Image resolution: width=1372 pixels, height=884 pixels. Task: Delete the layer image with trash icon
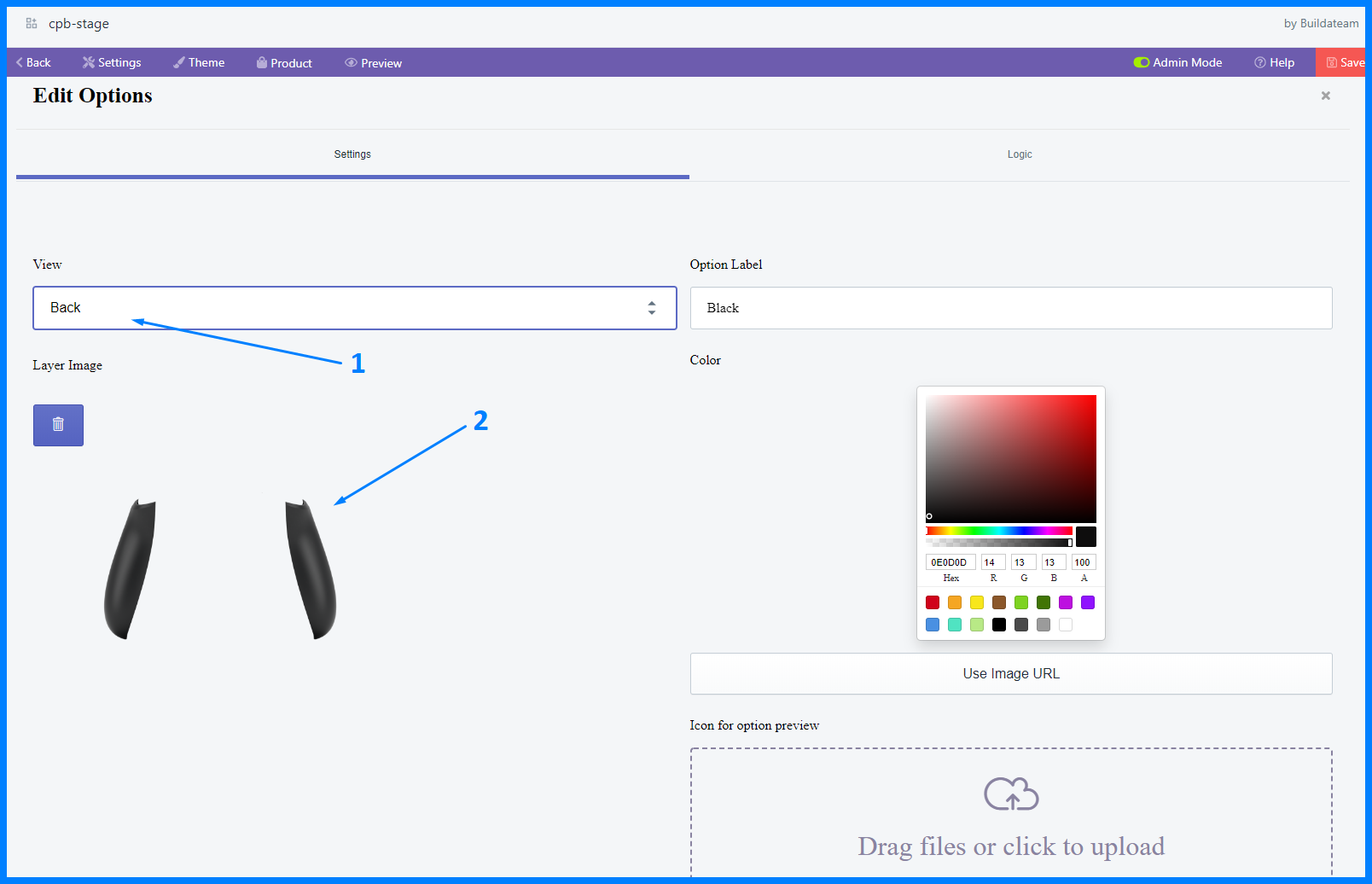tap(58, 425)
